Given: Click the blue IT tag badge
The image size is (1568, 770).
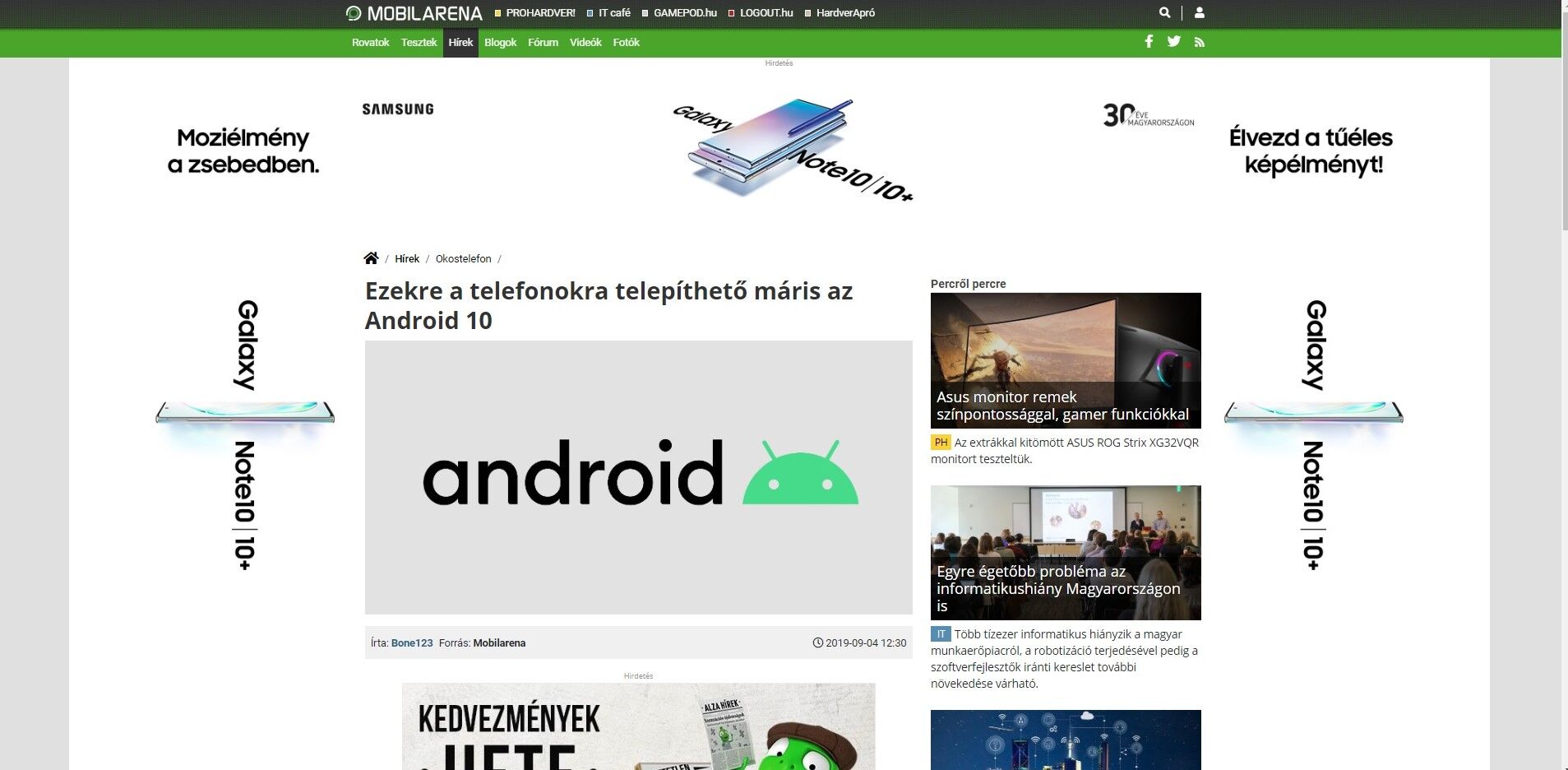Looking at the screenshot, I should click(941, 634).
